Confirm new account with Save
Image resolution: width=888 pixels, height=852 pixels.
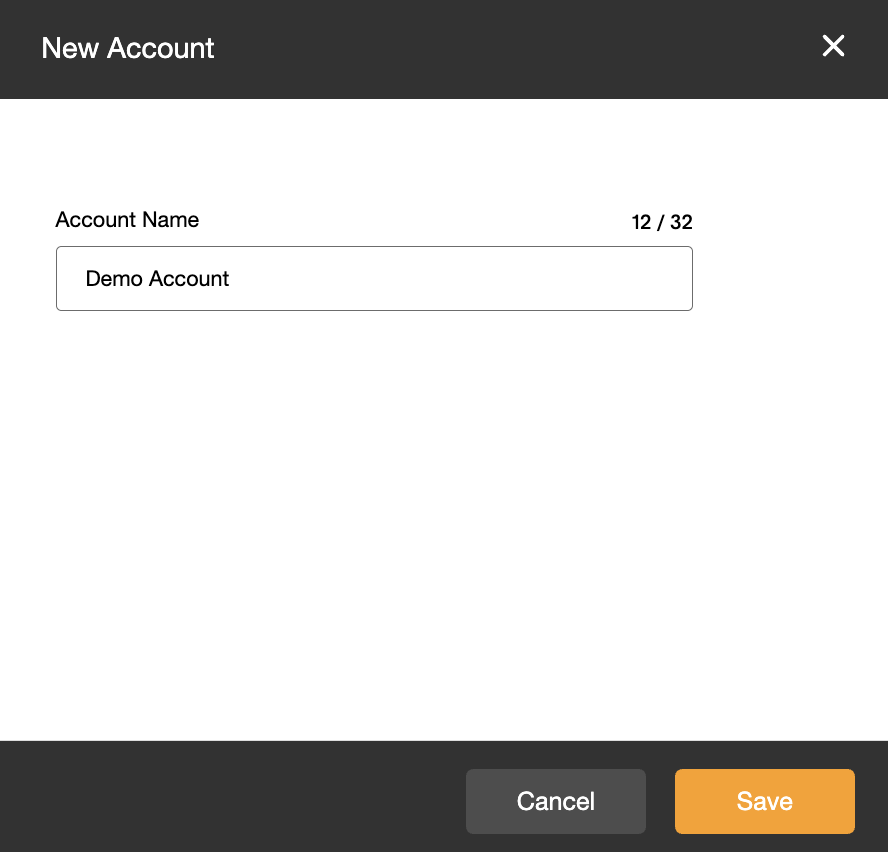[x=765, y=801]
